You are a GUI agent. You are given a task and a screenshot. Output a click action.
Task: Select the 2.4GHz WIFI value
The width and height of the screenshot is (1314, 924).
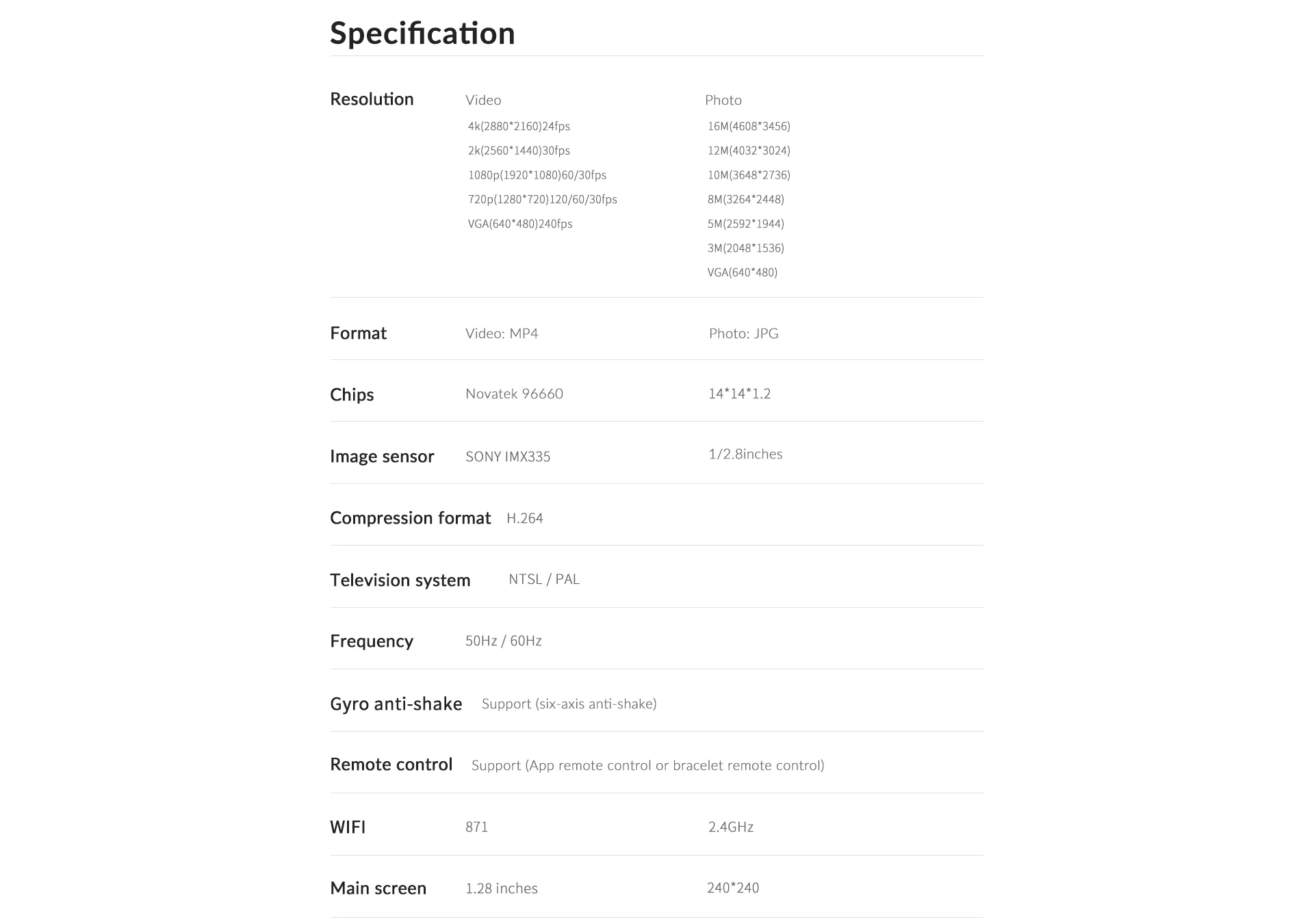coord(731,827)
